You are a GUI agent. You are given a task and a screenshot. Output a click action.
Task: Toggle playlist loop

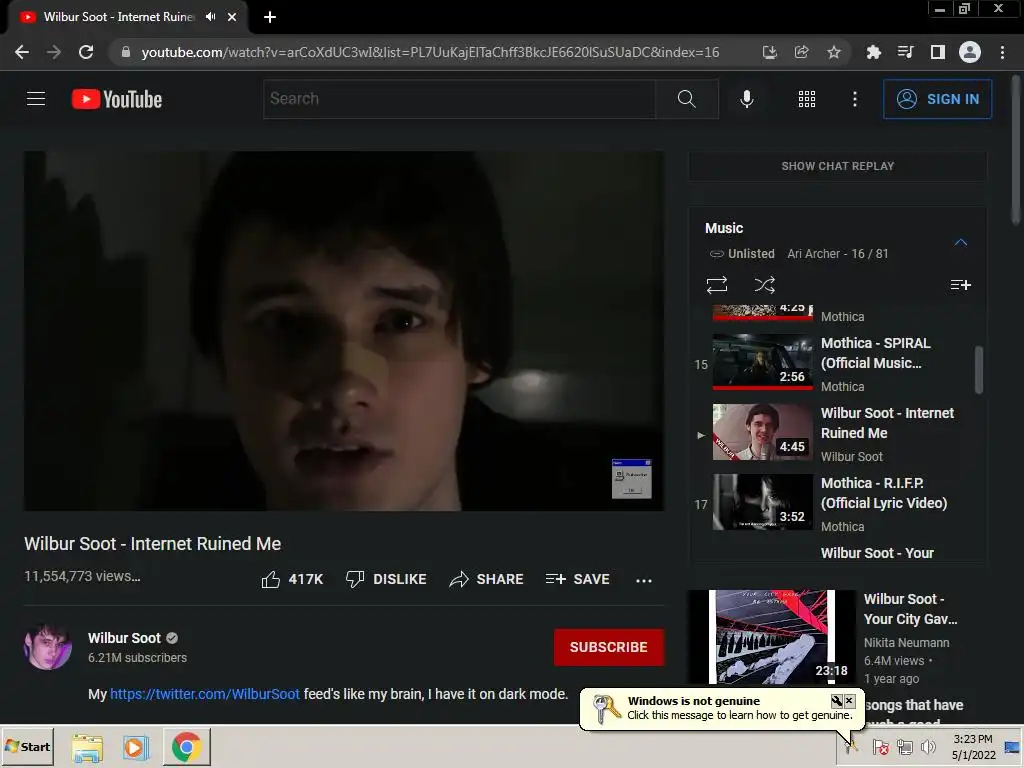click(716, 285)
